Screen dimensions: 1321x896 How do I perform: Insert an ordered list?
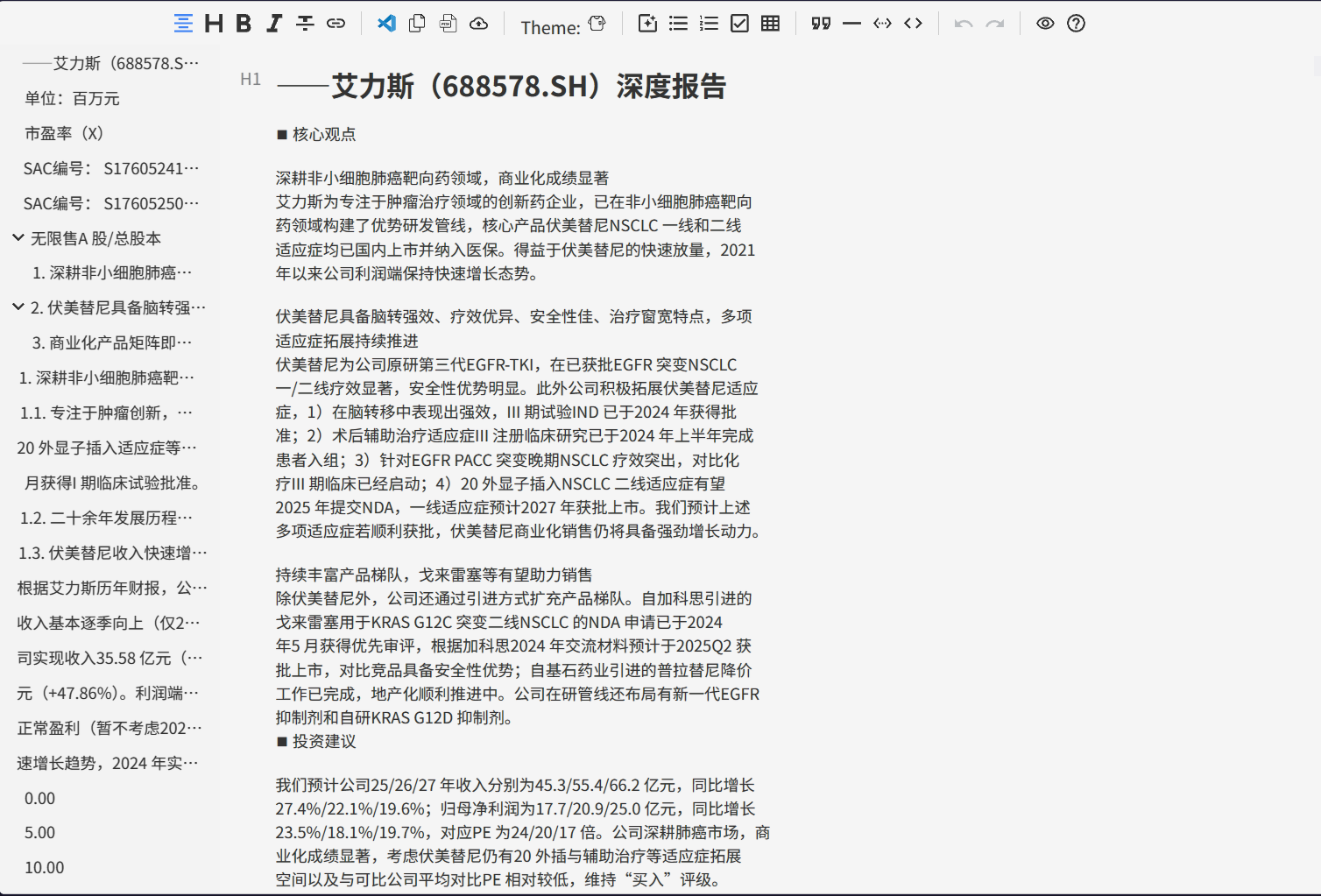pyautogui.click(x=709, y=24)
